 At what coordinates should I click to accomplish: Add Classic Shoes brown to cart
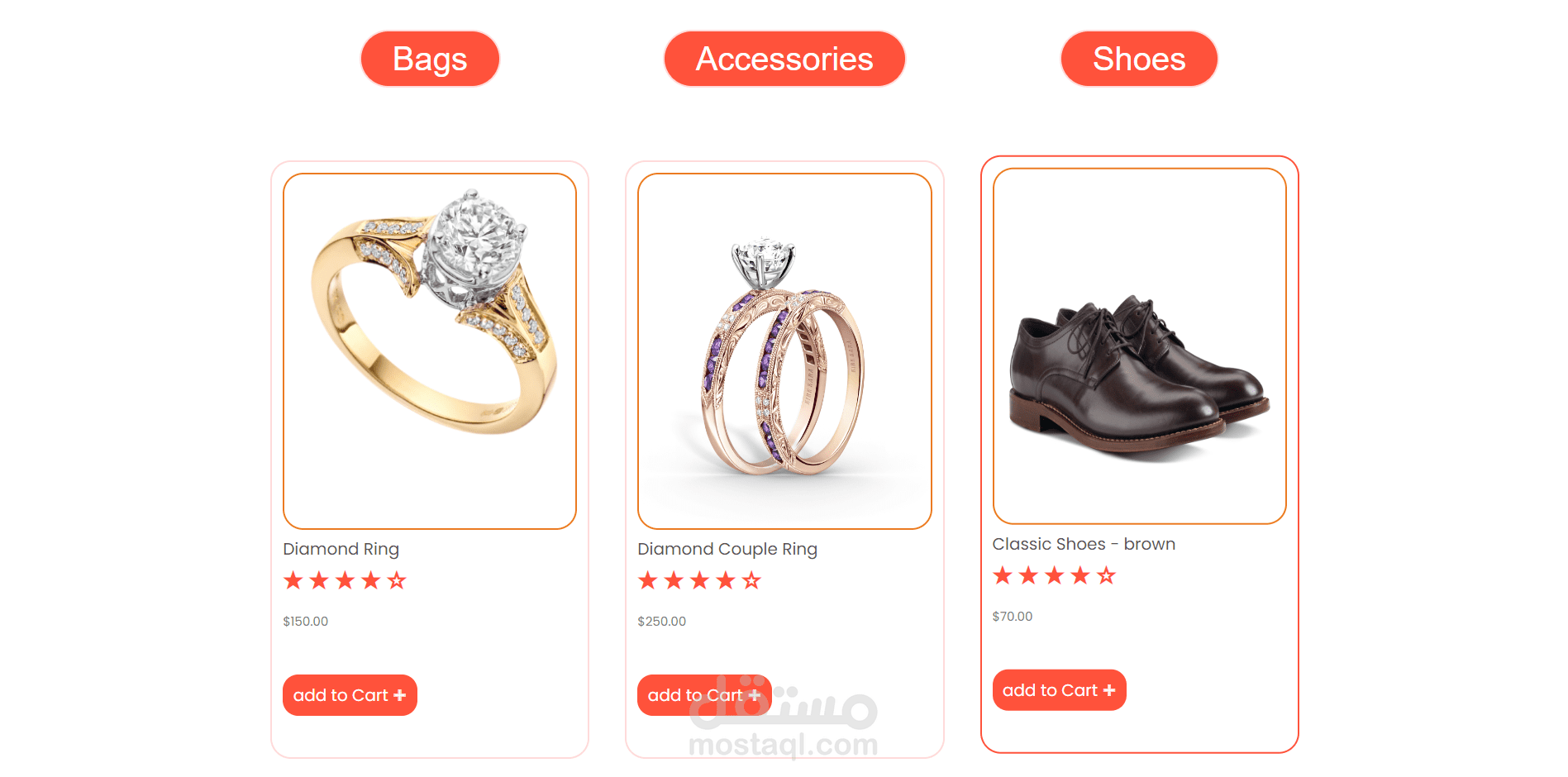[x=1059, y=690]
